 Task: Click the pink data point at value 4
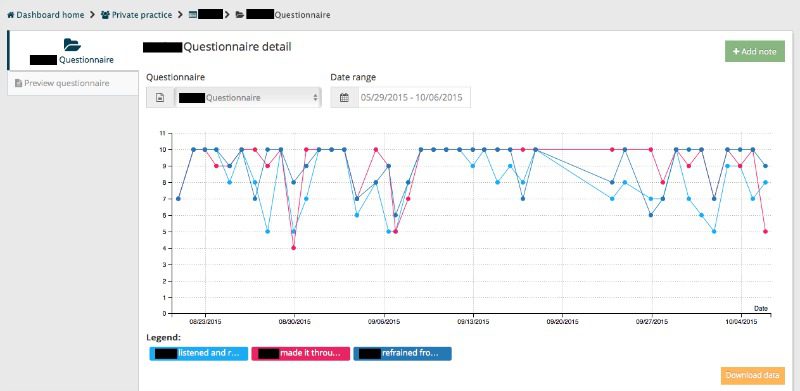293,248
